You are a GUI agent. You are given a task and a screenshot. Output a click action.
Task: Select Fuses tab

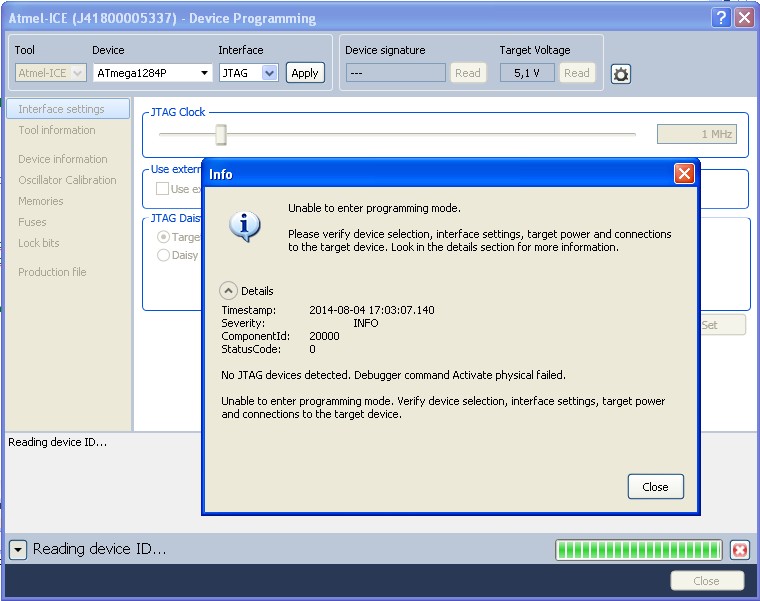pos(32,222)
